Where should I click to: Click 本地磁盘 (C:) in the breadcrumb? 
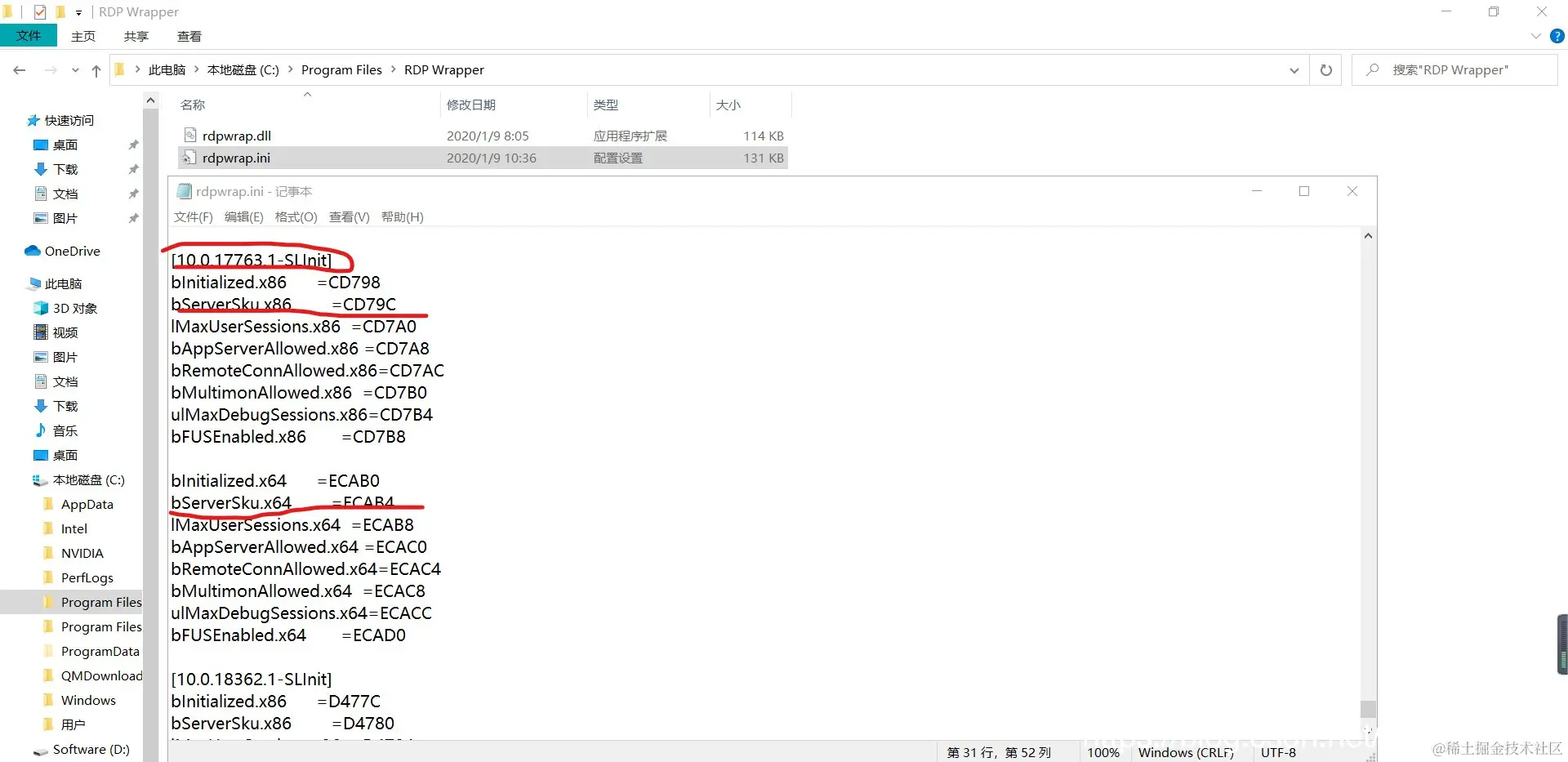243,70
